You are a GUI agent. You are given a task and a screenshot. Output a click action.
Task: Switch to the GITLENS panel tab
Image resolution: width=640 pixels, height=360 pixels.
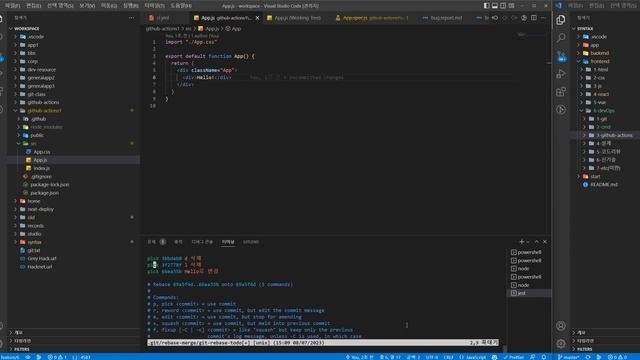click(x=251, y=242)
